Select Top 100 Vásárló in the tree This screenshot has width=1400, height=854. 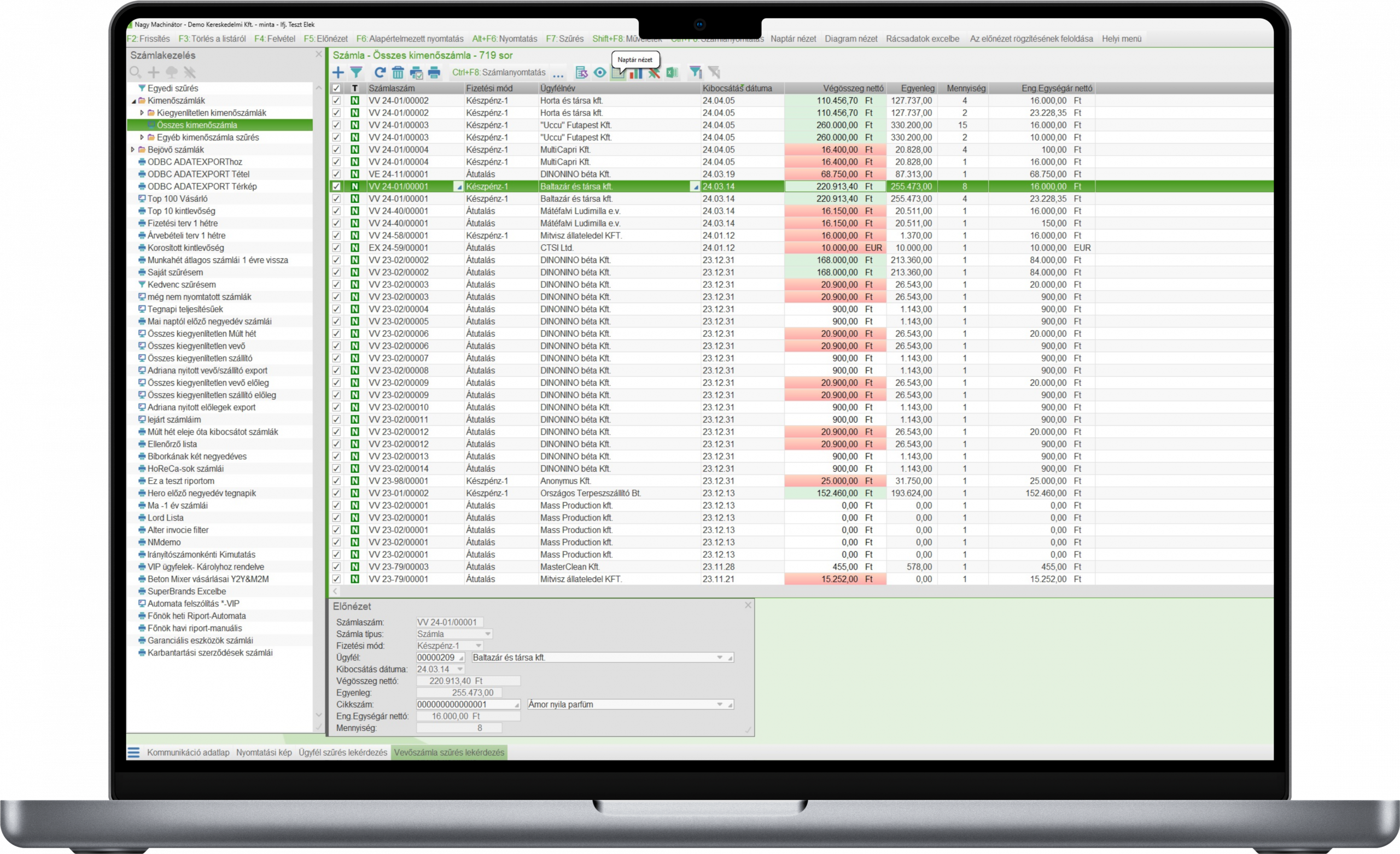(177, 198)
